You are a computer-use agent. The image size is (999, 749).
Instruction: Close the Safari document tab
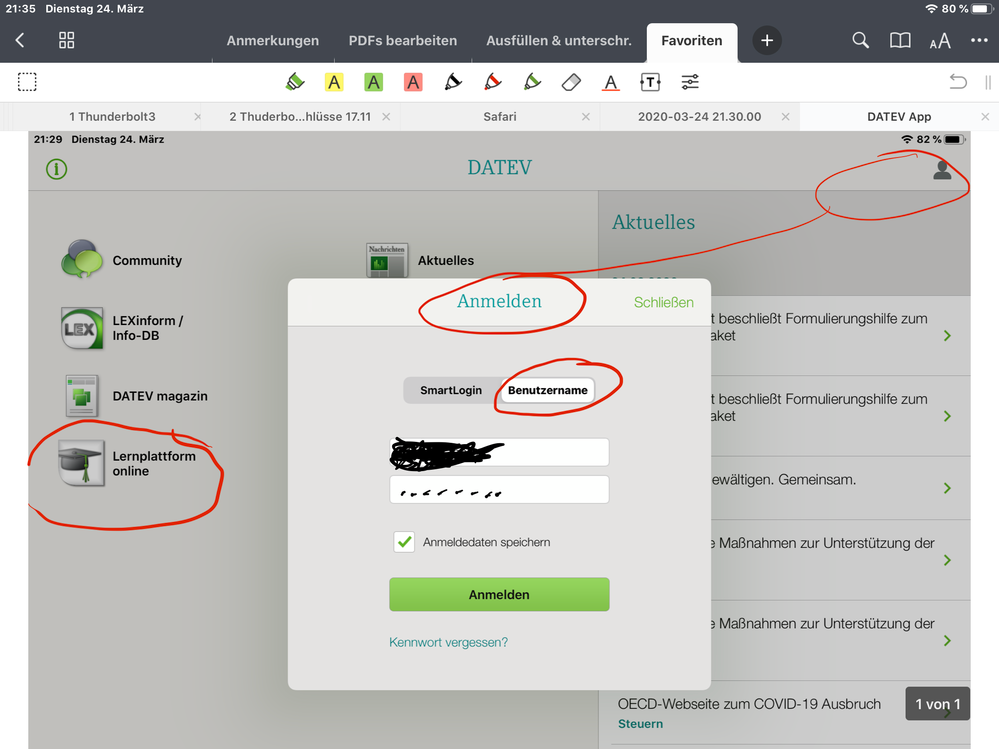pos(586,117)
